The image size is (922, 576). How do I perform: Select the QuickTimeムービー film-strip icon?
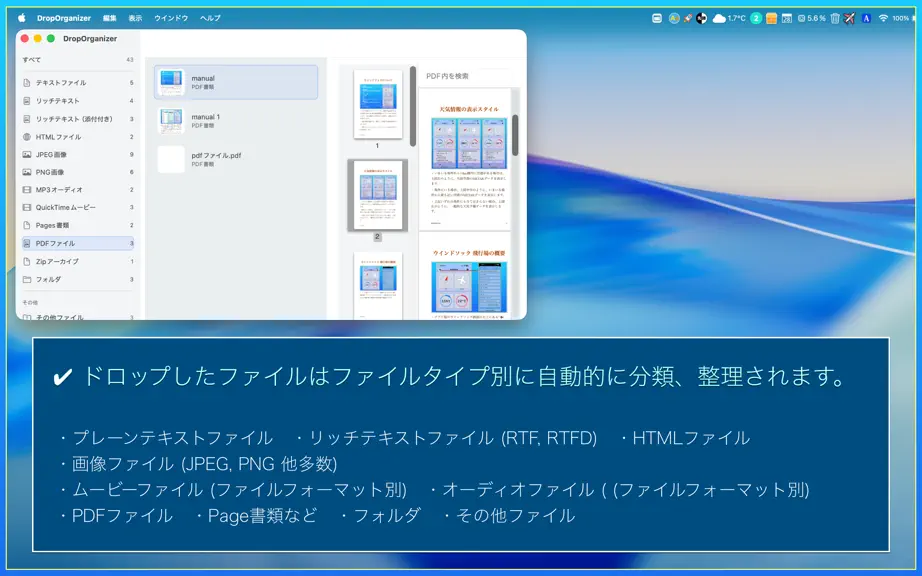pyautogui.click(x=26, y=207)
